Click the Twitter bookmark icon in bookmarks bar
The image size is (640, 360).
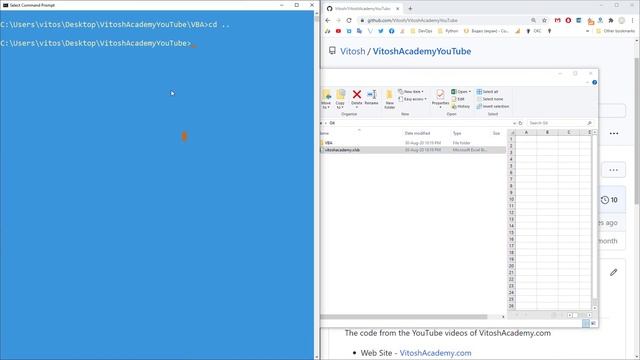point(381,31)
